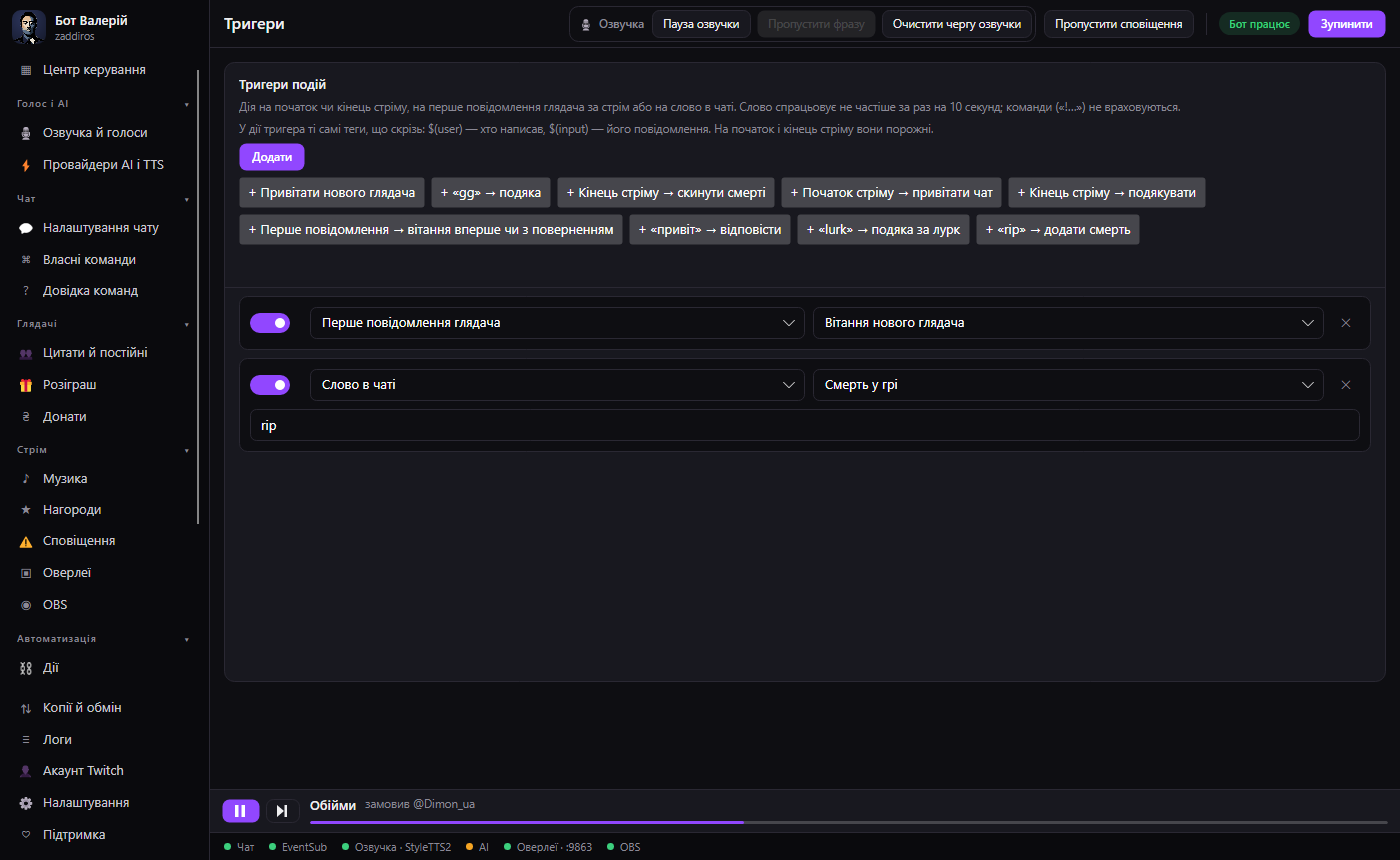This screenshot has height=860, width=1400.
Task: Click the question mark icon for Довідка команд
Action: click(x=26, y=291)
